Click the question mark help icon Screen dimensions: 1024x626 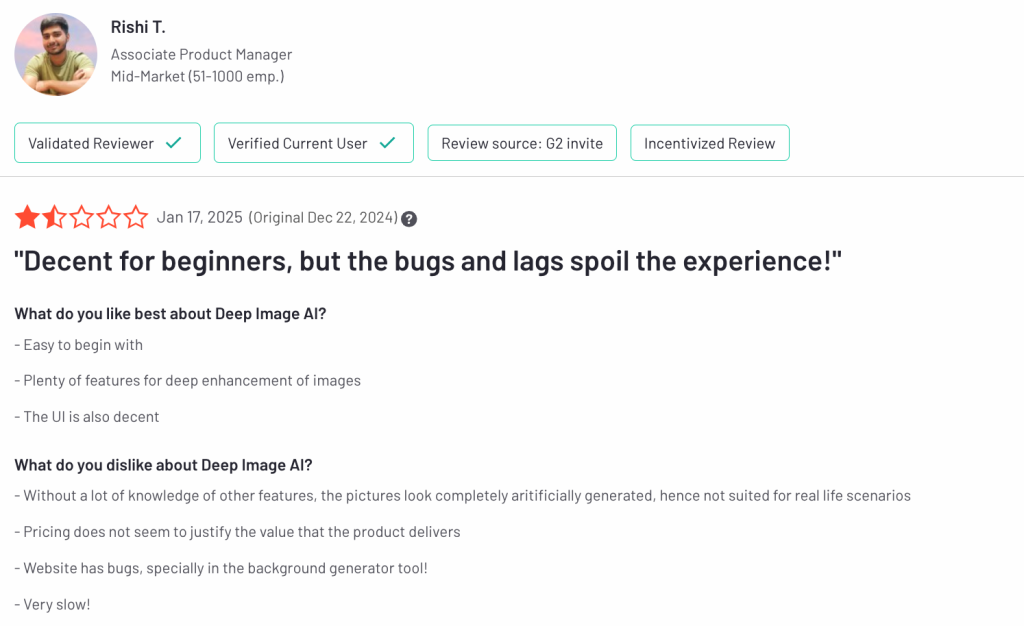tap(409, 219)
